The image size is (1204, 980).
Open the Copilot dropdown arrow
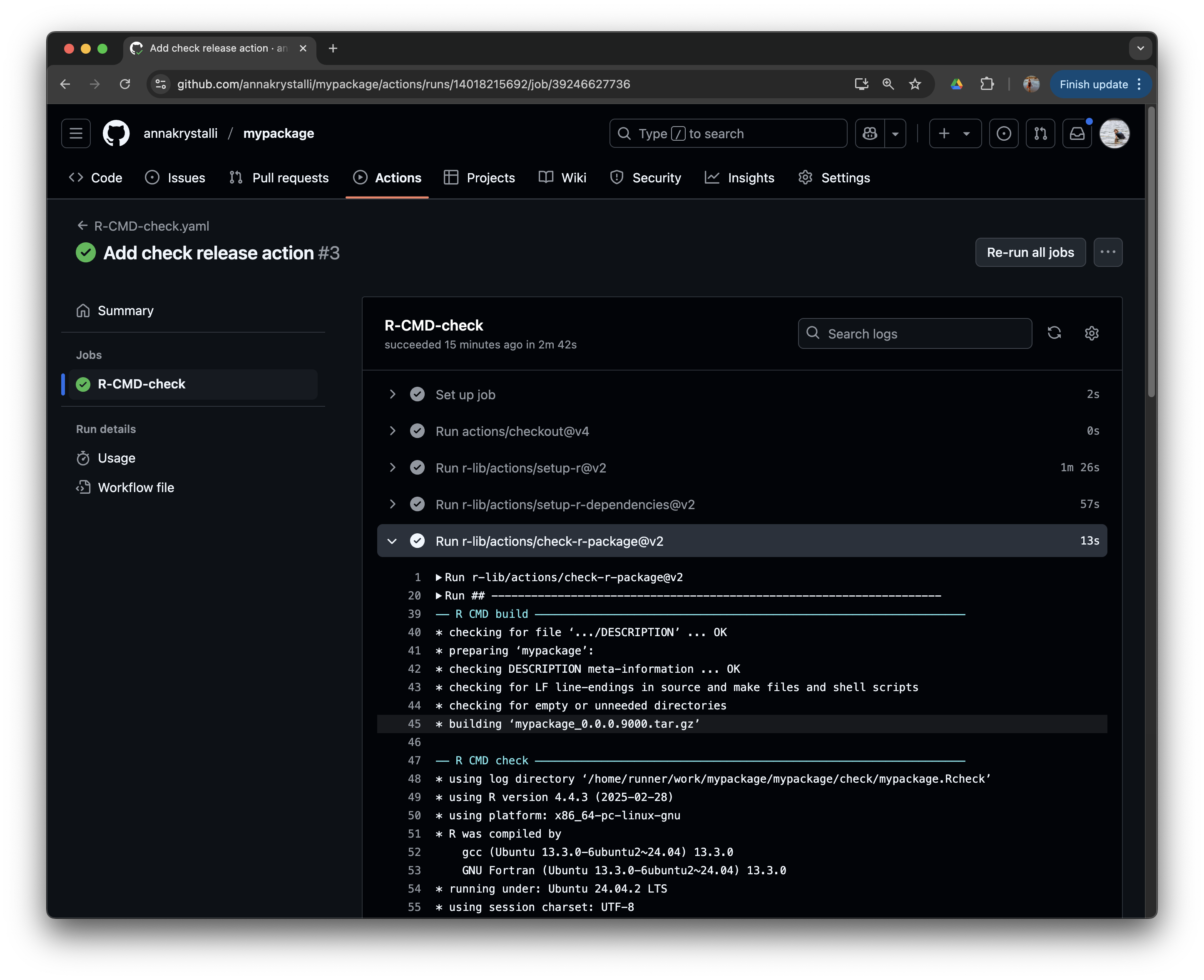click(x=895, y=134)
